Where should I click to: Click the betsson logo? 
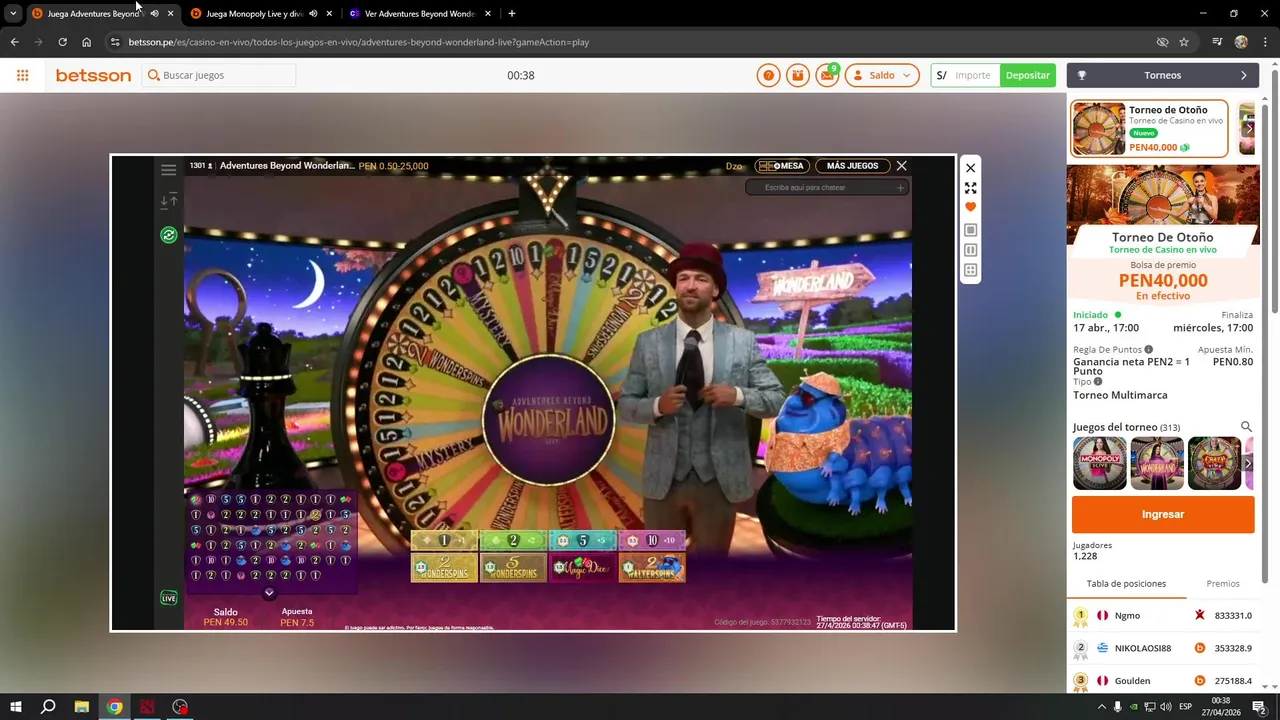pyautogui.click(x=93, y=75)
